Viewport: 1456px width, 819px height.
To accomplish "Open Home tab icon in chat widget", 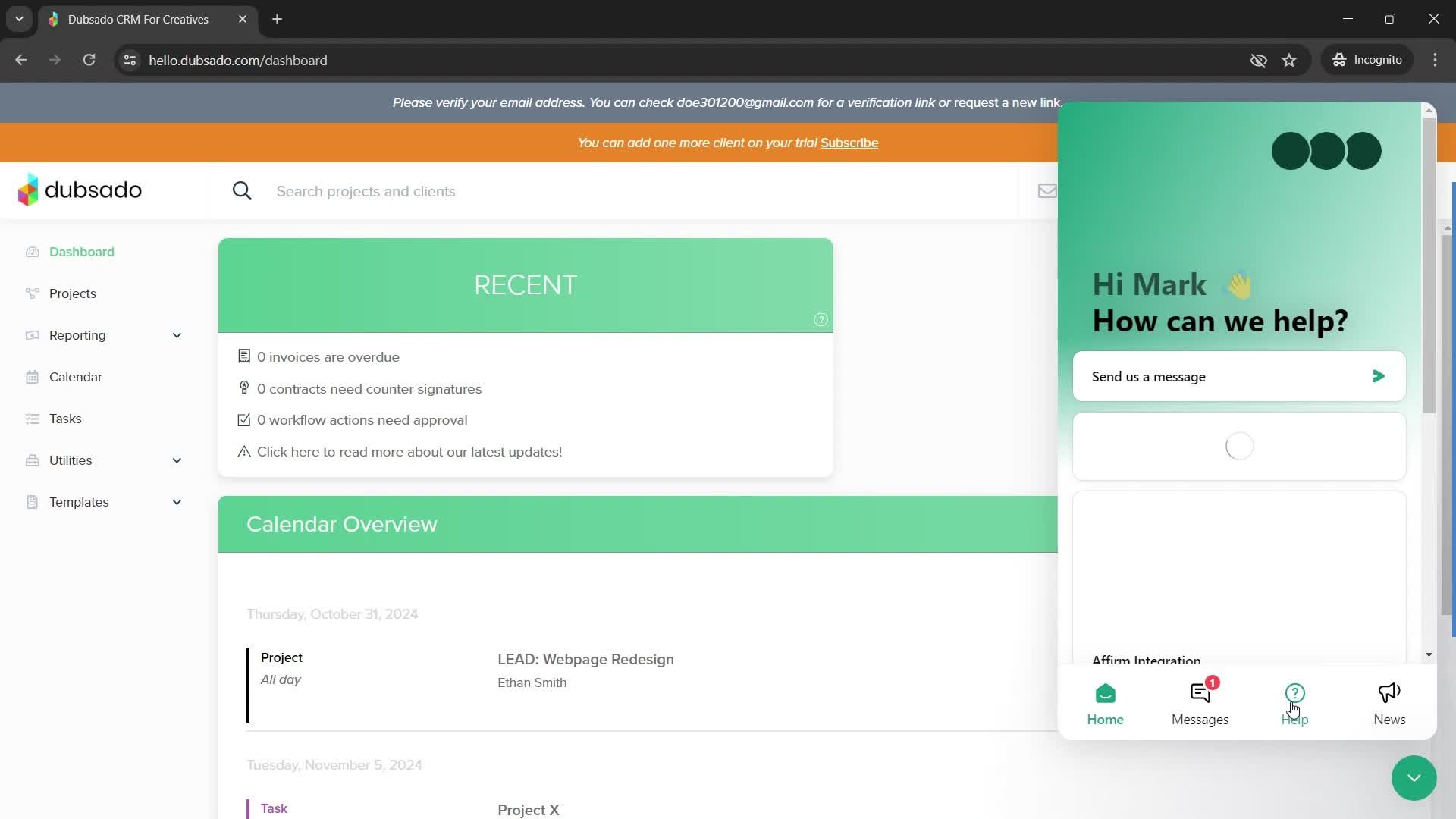I will [x=1106, y=693].
